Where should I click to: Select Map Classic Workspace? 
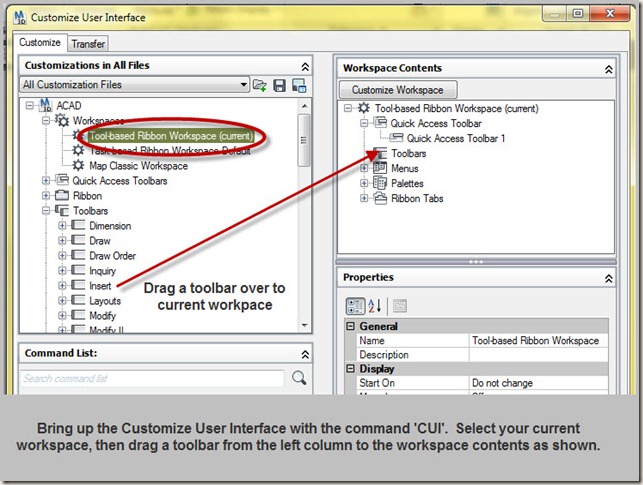click(138, 166)
